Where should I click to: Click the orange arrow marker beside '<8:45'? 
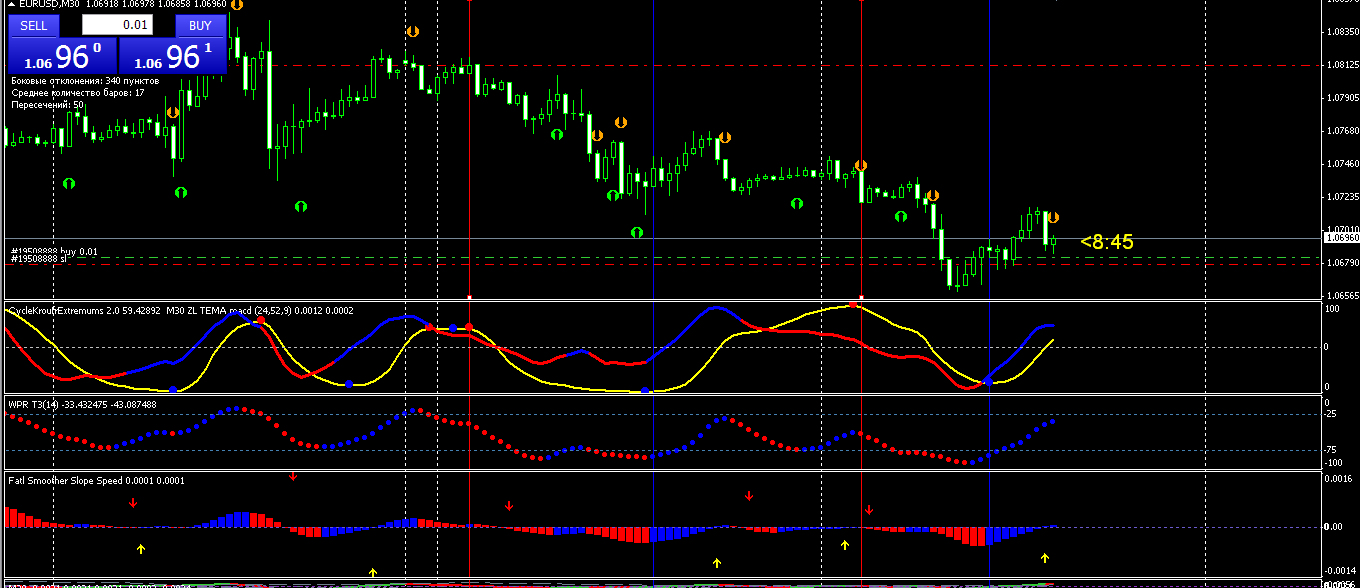(x=1053, y=217)
